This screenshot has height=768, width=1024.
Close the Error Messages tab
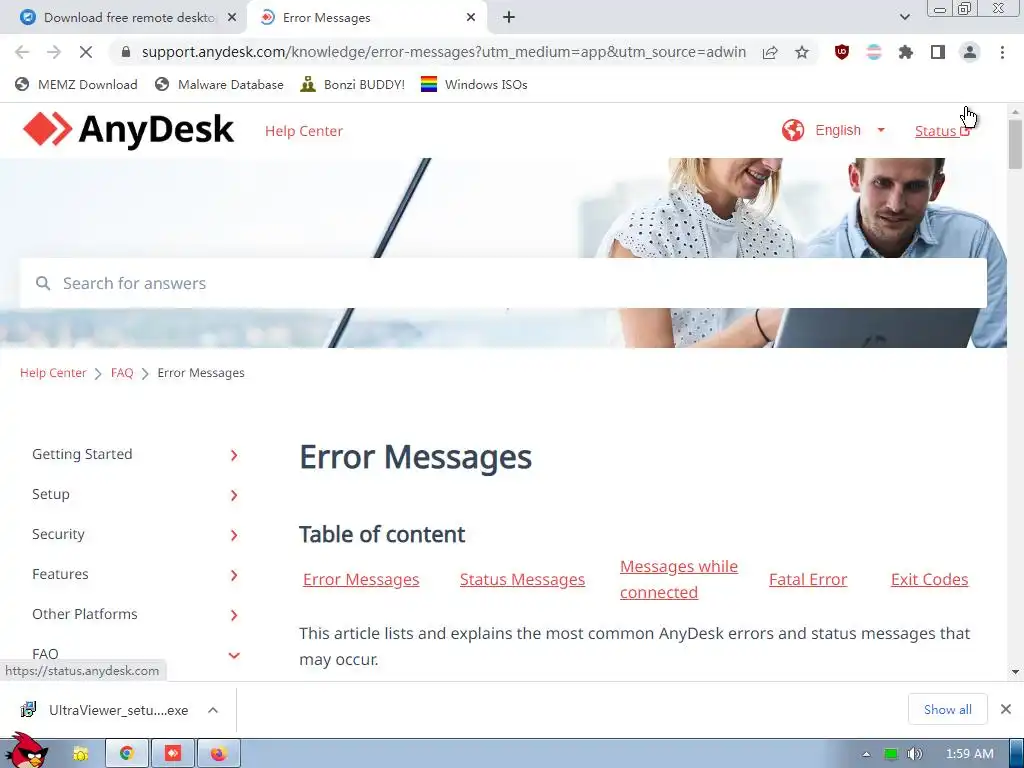(471, 18)
